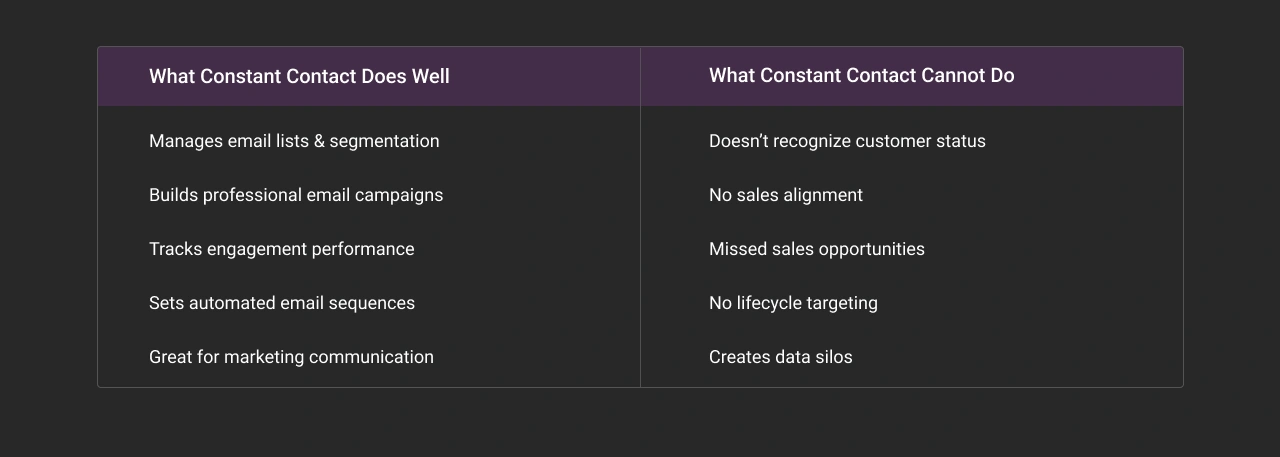Click the "No lifecycle targeting" row
This screenshot has width=1280, height=457.
793,303
